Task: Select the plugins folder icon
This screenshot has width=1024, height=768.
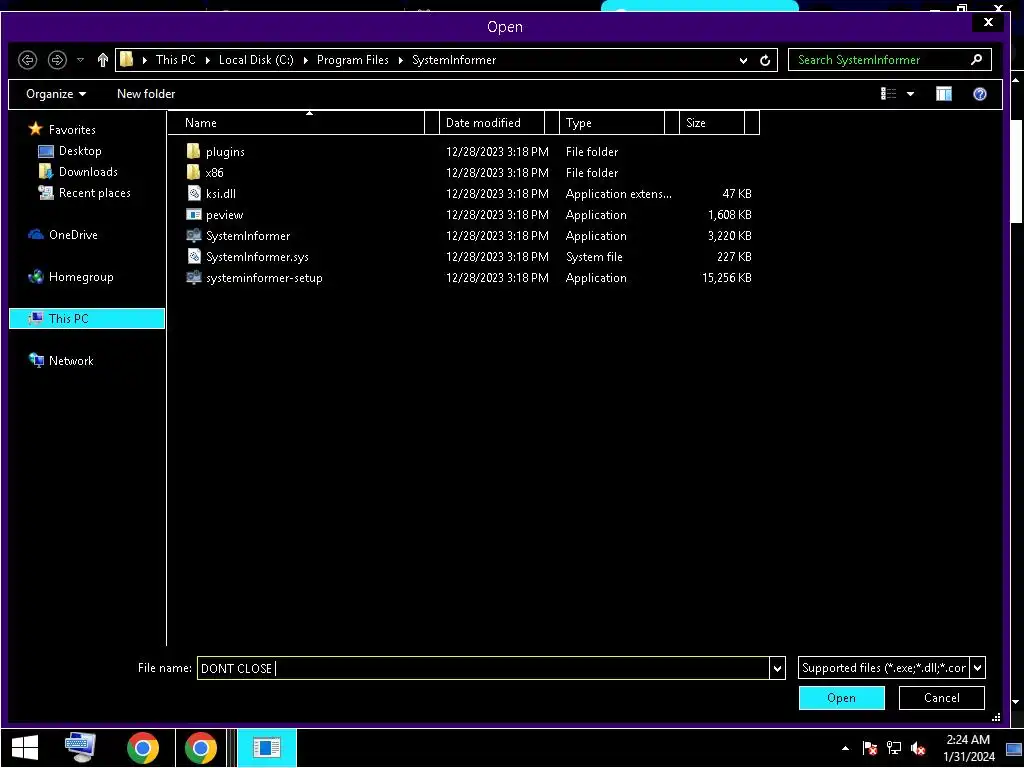Action: coord(193,152)
